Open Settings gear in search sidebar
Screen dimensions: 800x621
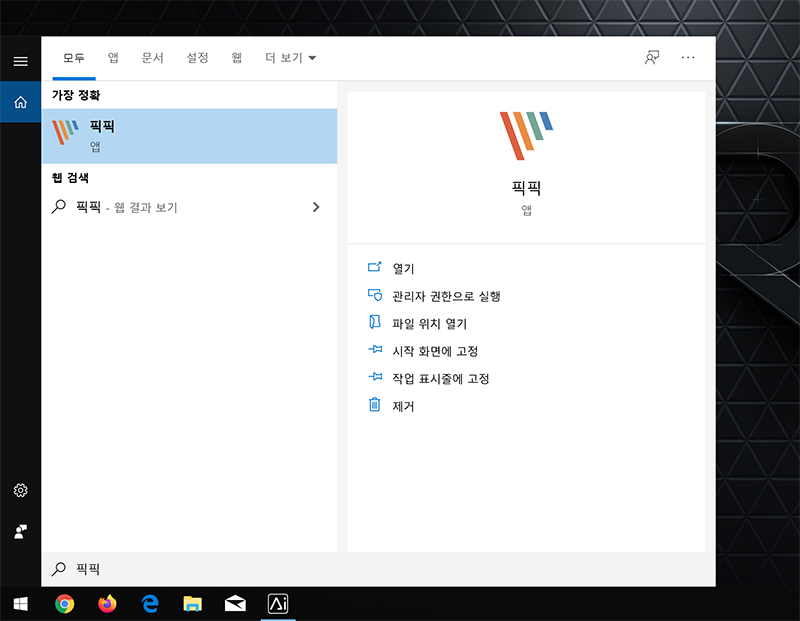coord(20,490)
